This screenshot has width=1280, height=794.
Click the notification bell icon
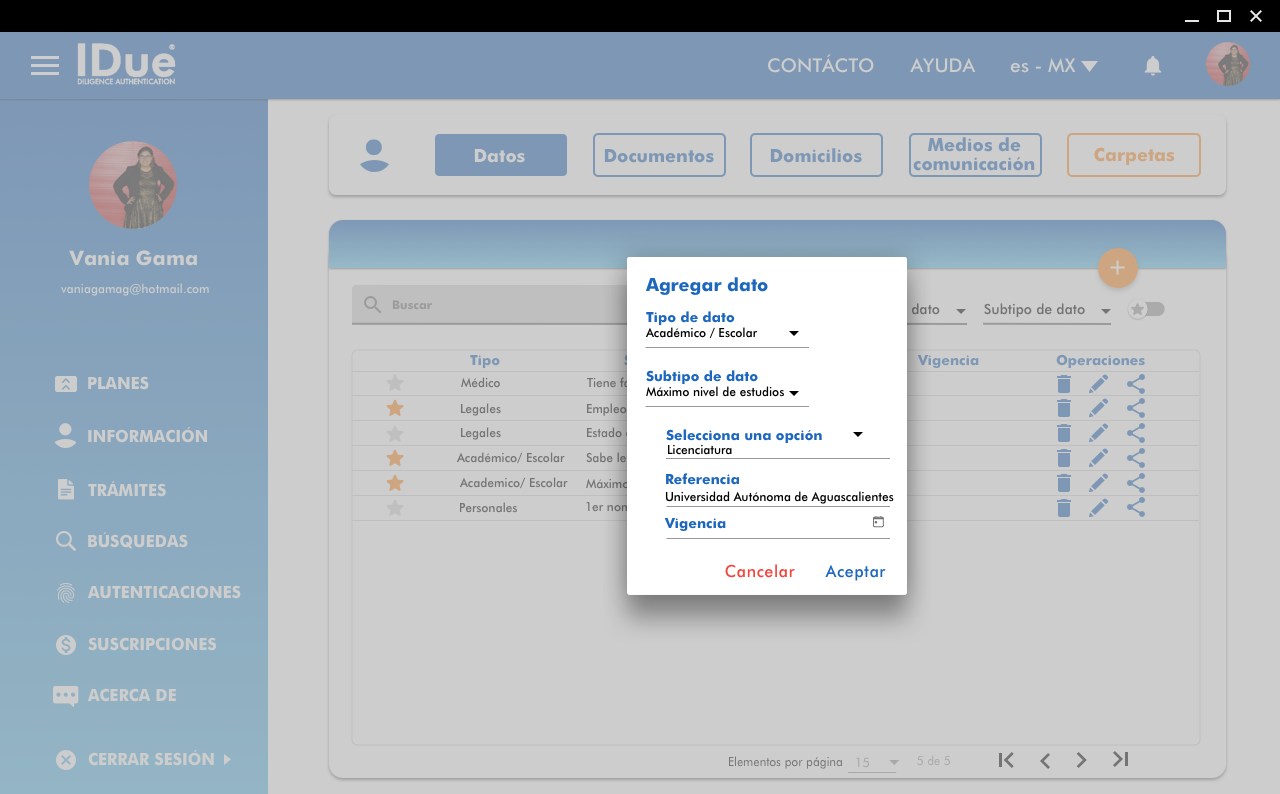click(x=1153, y=66)
